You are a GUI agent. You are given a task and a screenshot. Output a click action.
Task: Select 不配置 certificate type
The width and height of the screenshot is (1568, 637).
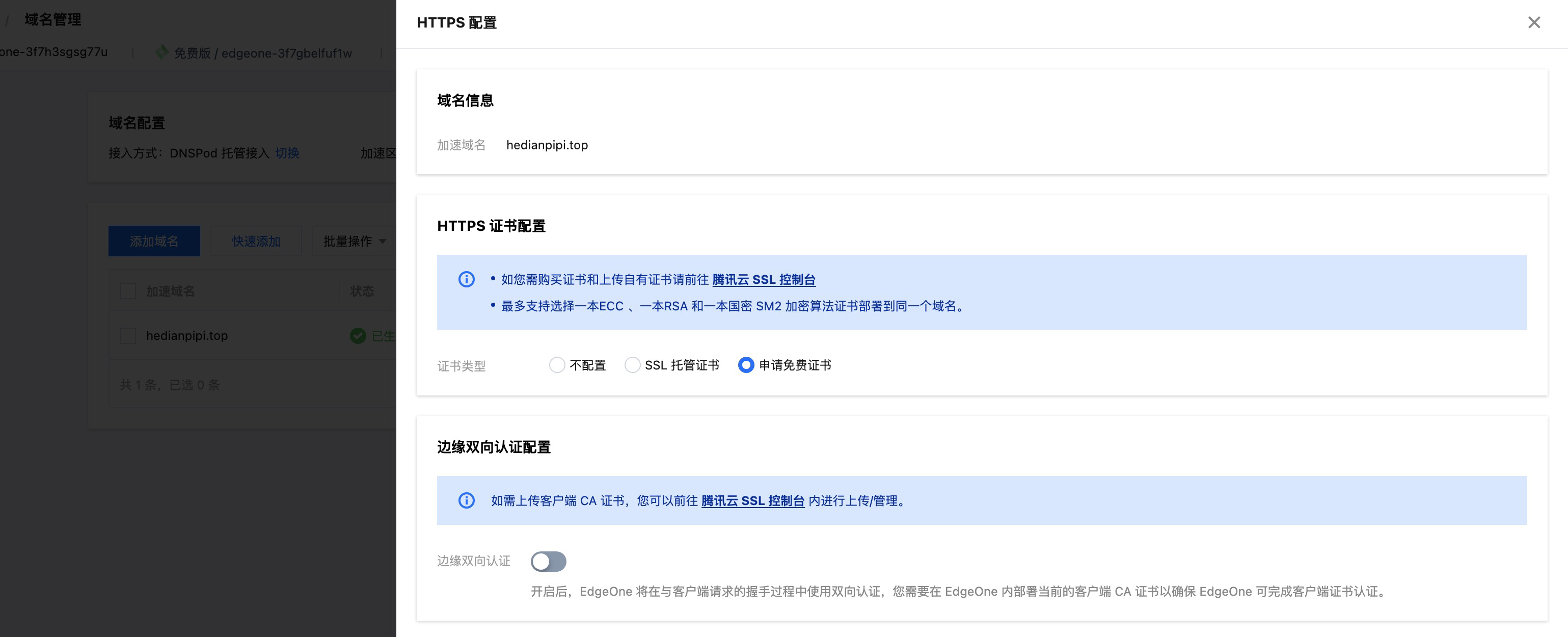click(x=557, y=365)
